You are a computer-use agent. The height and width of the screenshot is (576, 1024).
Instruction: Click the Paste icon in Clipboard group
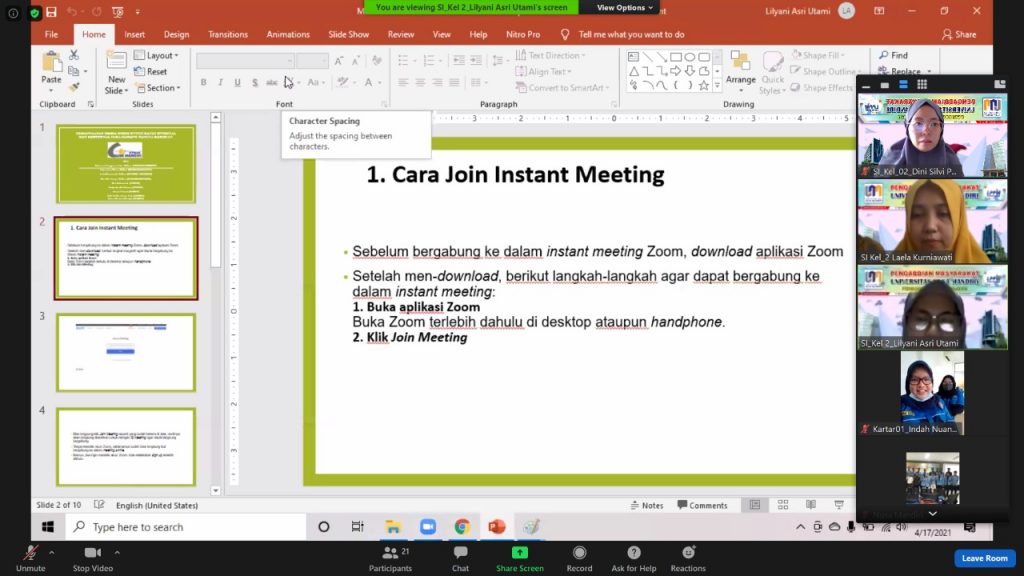click(x=51, y=68)
